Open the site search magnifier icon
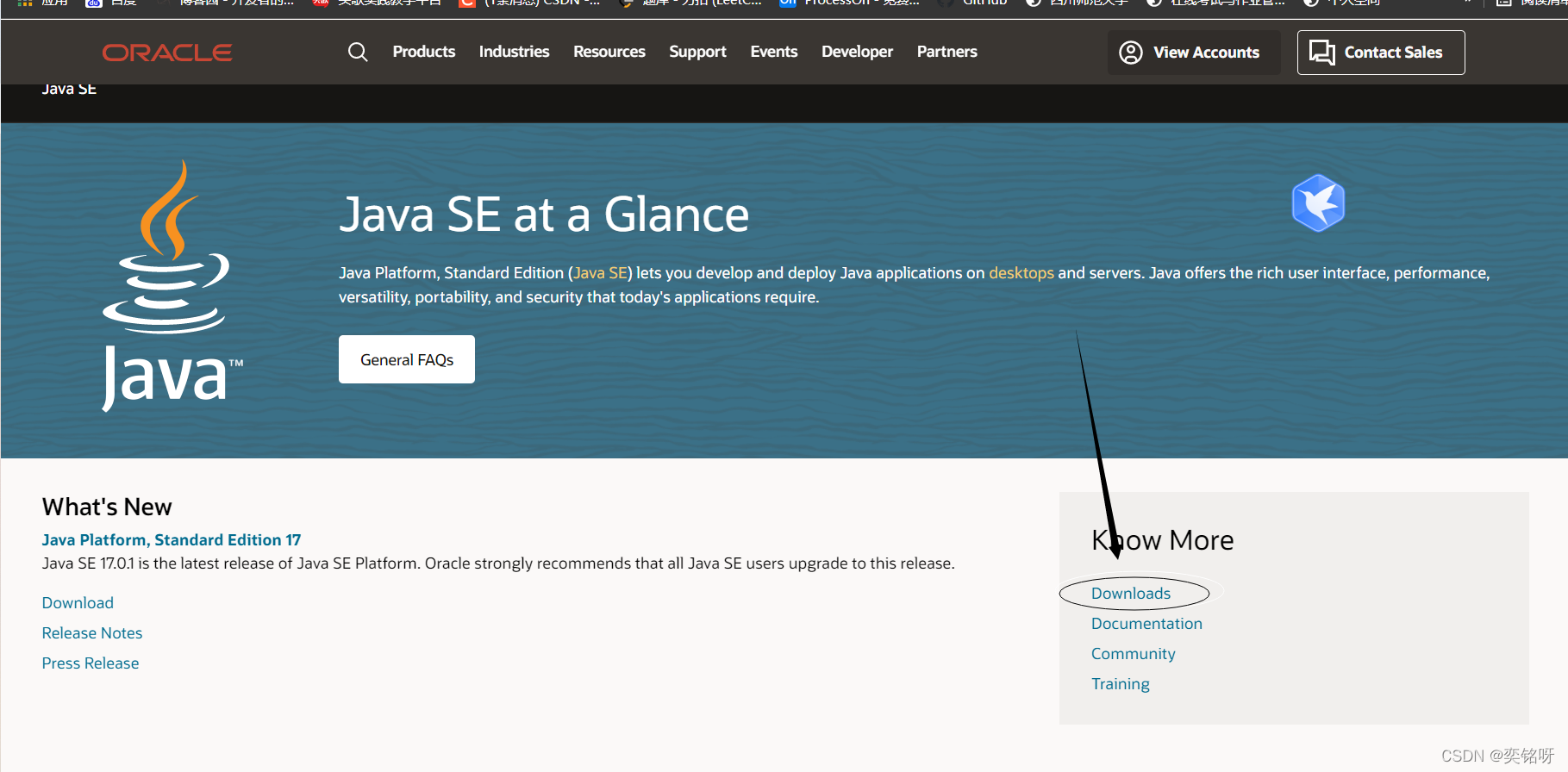 (358, 53)
